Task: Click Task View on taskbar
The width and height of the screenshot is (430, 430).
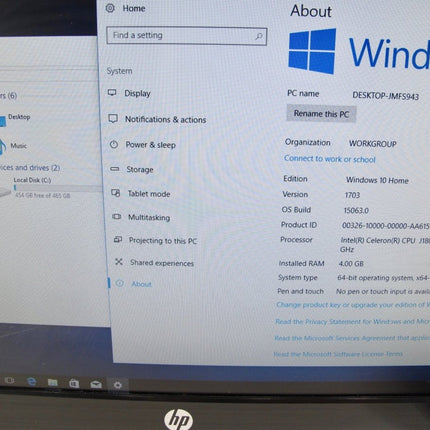Action: 10,380
